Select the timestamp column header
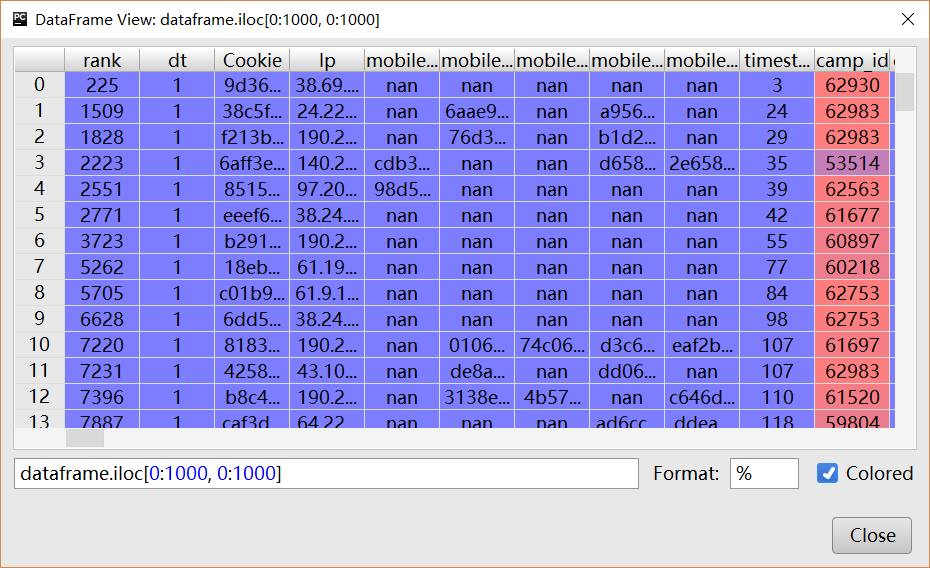The width and height of the screenshot is (930, 568). [777, 60]
